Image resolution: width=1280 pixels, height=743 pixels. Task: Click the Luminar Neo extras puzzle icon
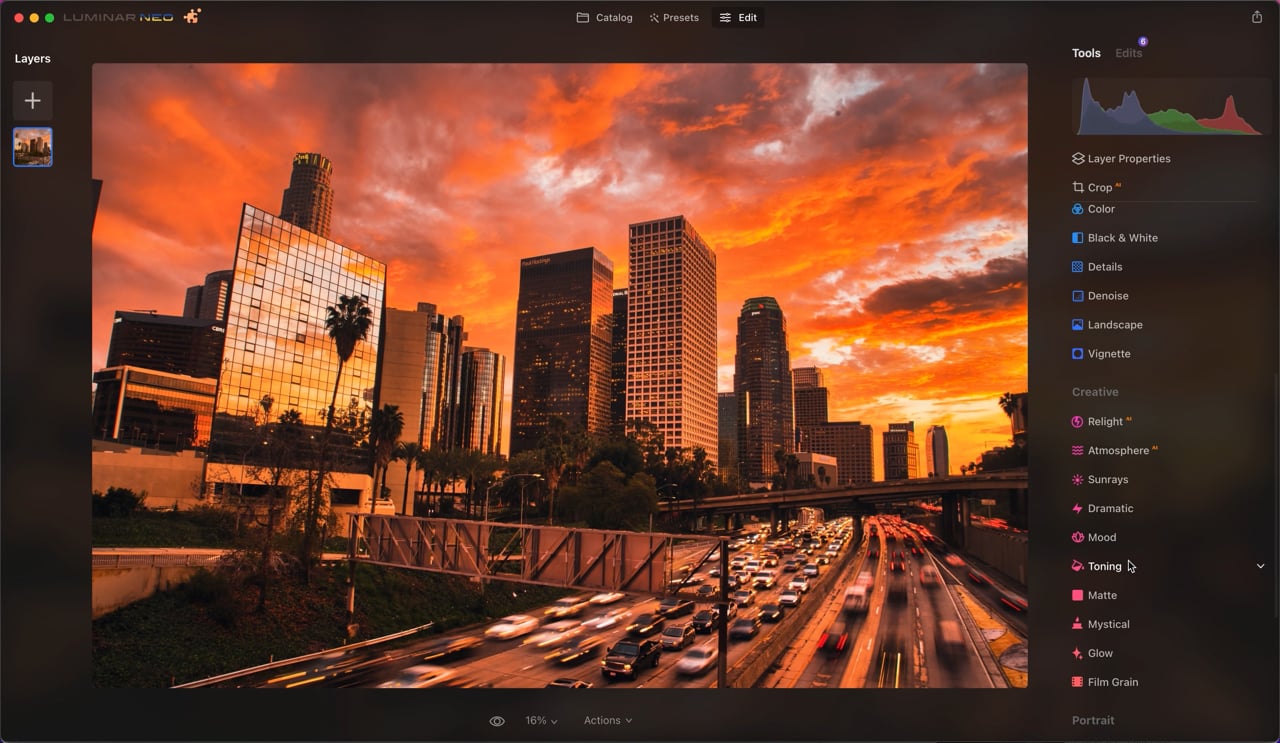[x=192, y=16]
